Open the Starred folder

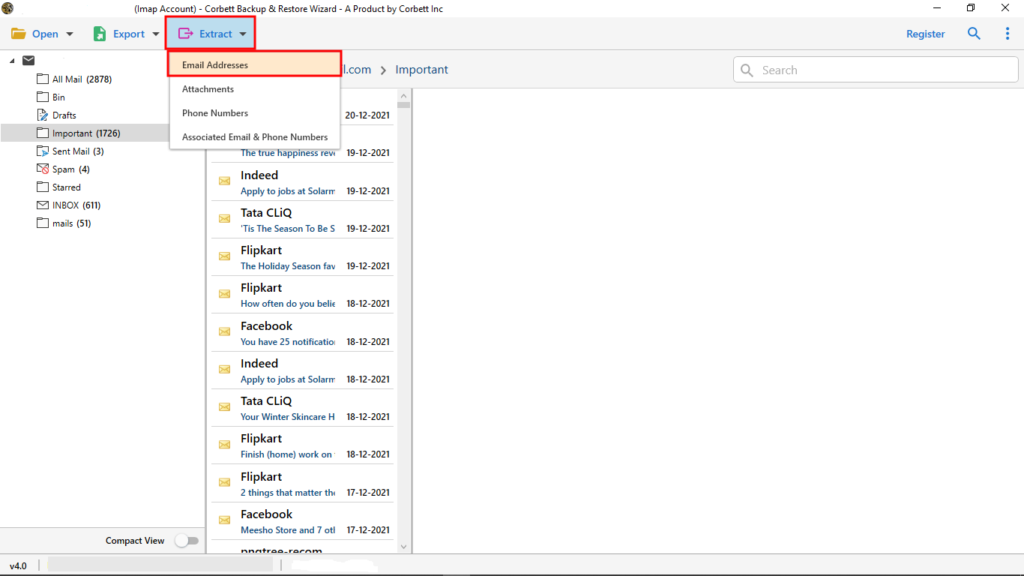(66, 187)
